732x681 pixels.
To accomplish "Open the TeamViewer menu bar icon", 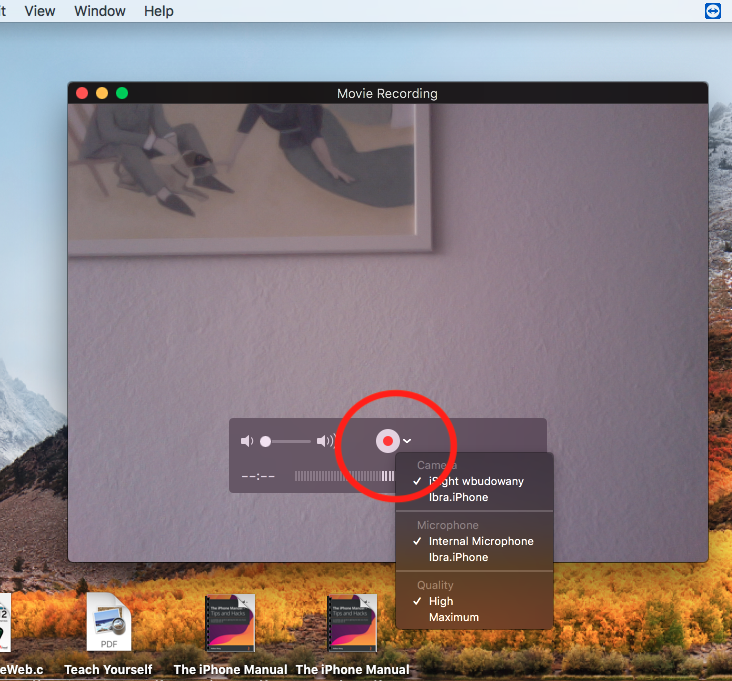I will 713,11.
